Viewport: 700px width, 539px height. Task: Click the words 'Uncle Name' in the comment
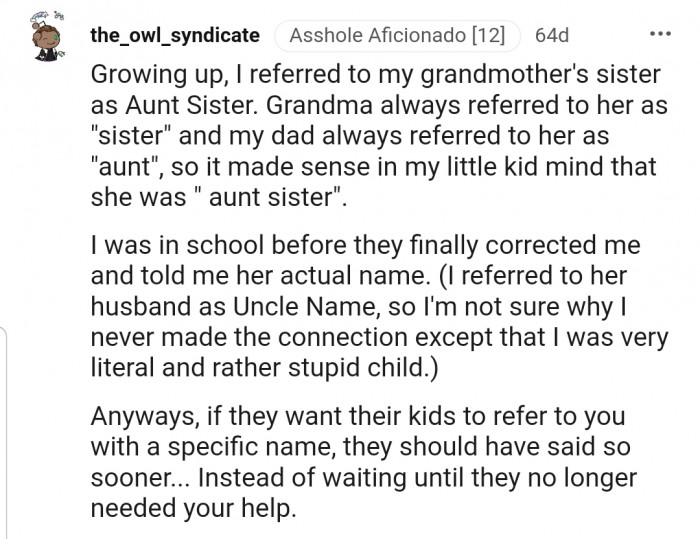[303, 307]
